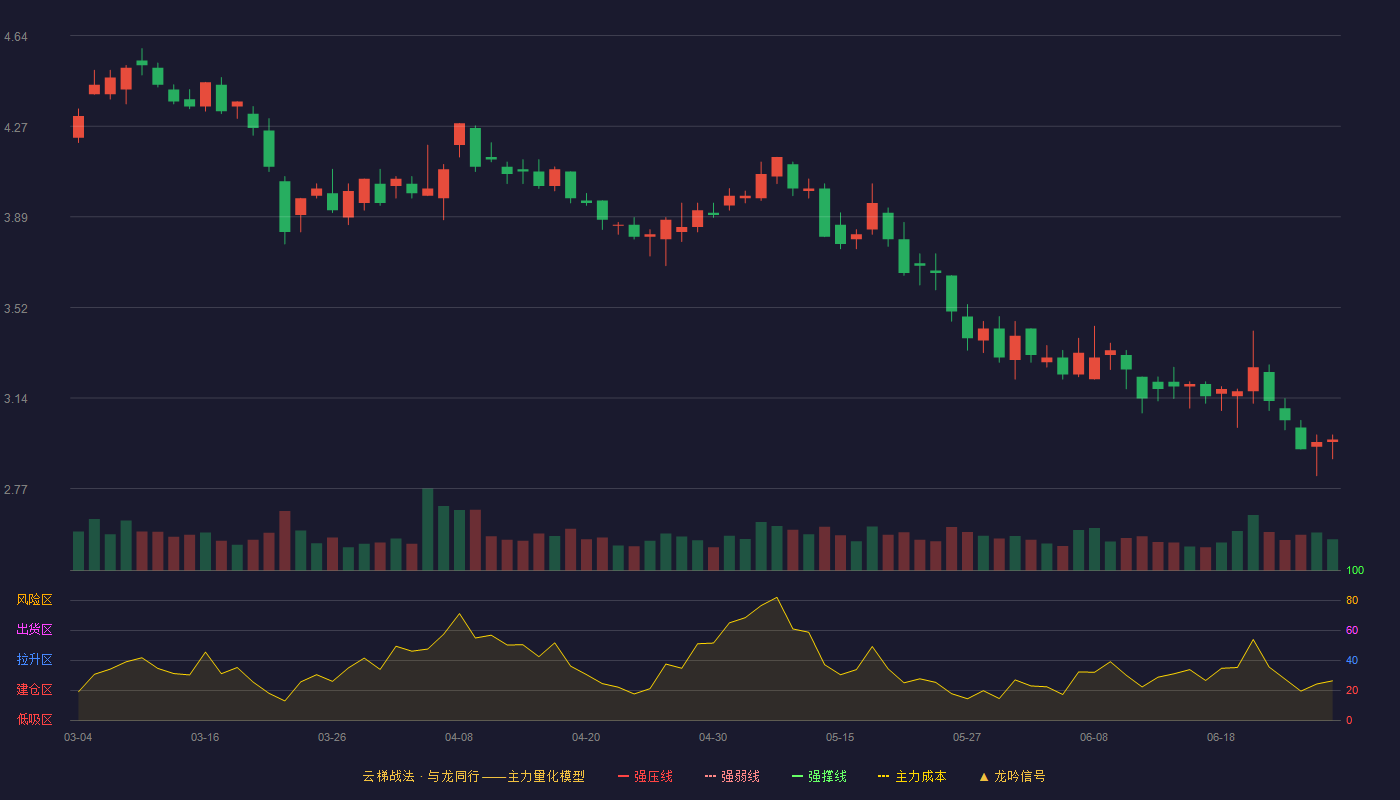Click the 3.89 price axis label
The width and height of the screenshot is (1400, 800).
point(16,218)
